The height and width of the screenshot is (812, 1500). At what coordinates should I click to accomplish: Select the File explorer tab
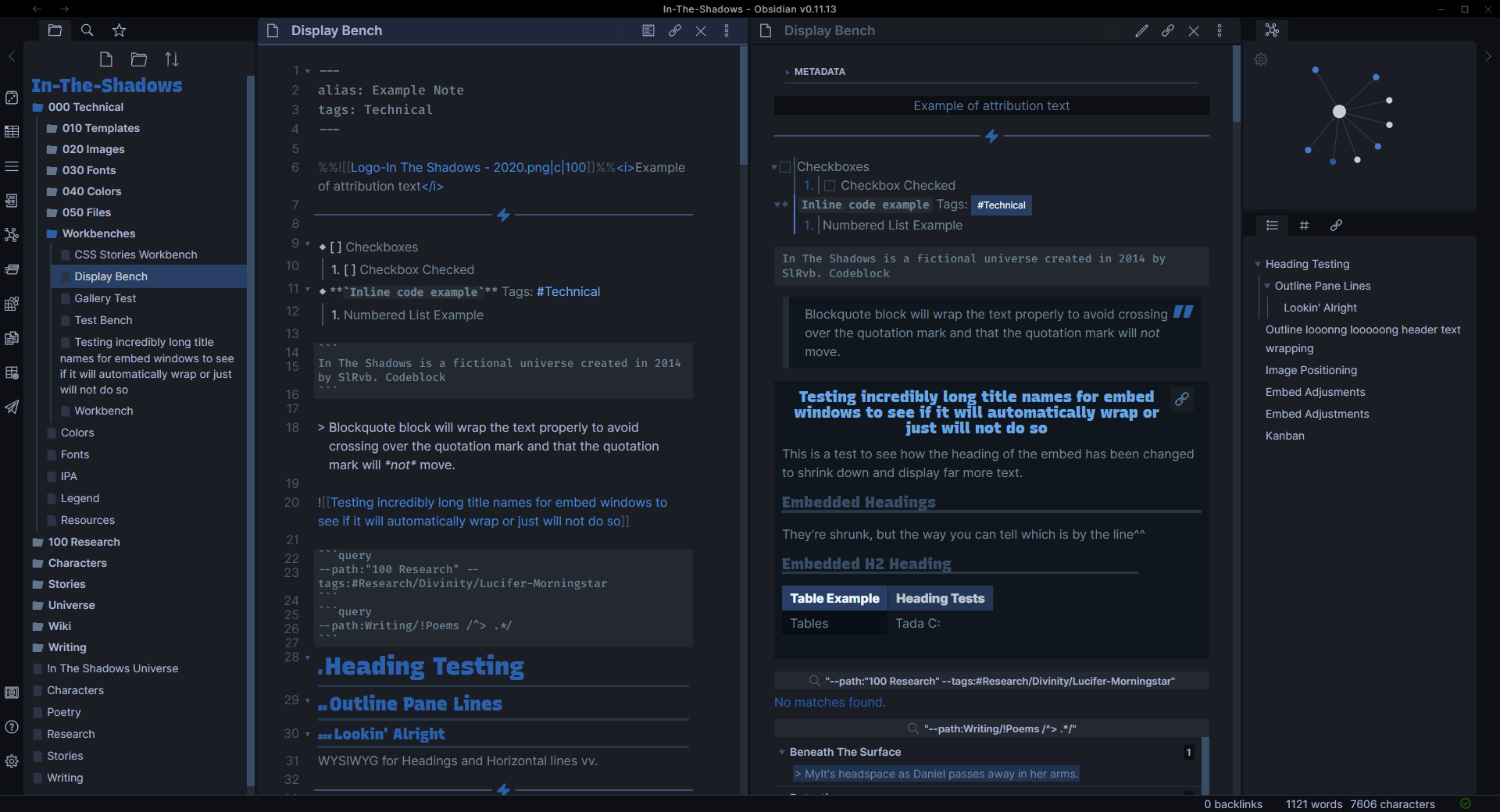coord(55,30)
